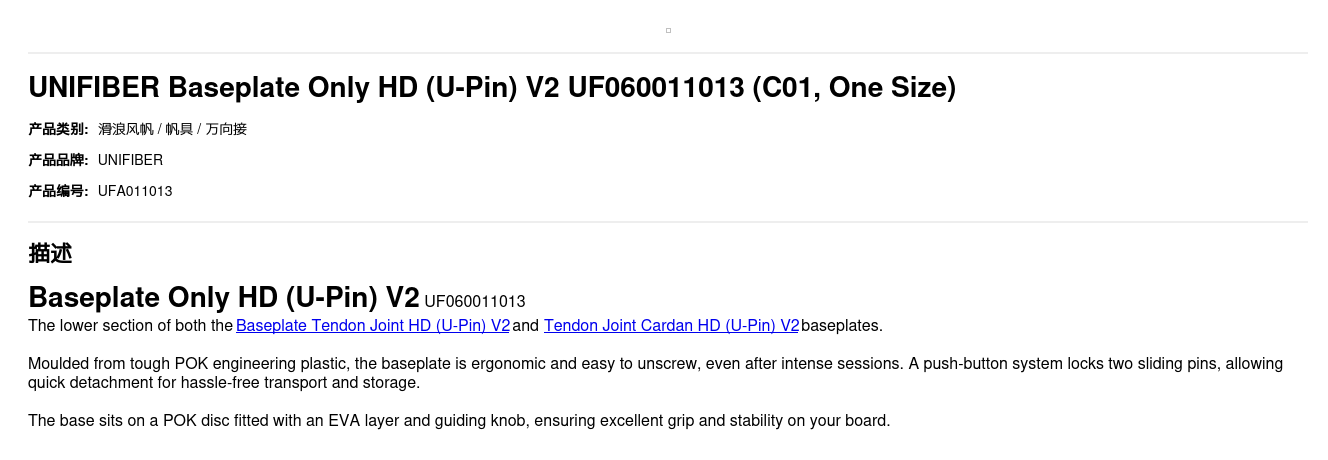Select the UF060011013 code beside the subheading
This screenshot has height=460, width=1328.
coord(475,301)
